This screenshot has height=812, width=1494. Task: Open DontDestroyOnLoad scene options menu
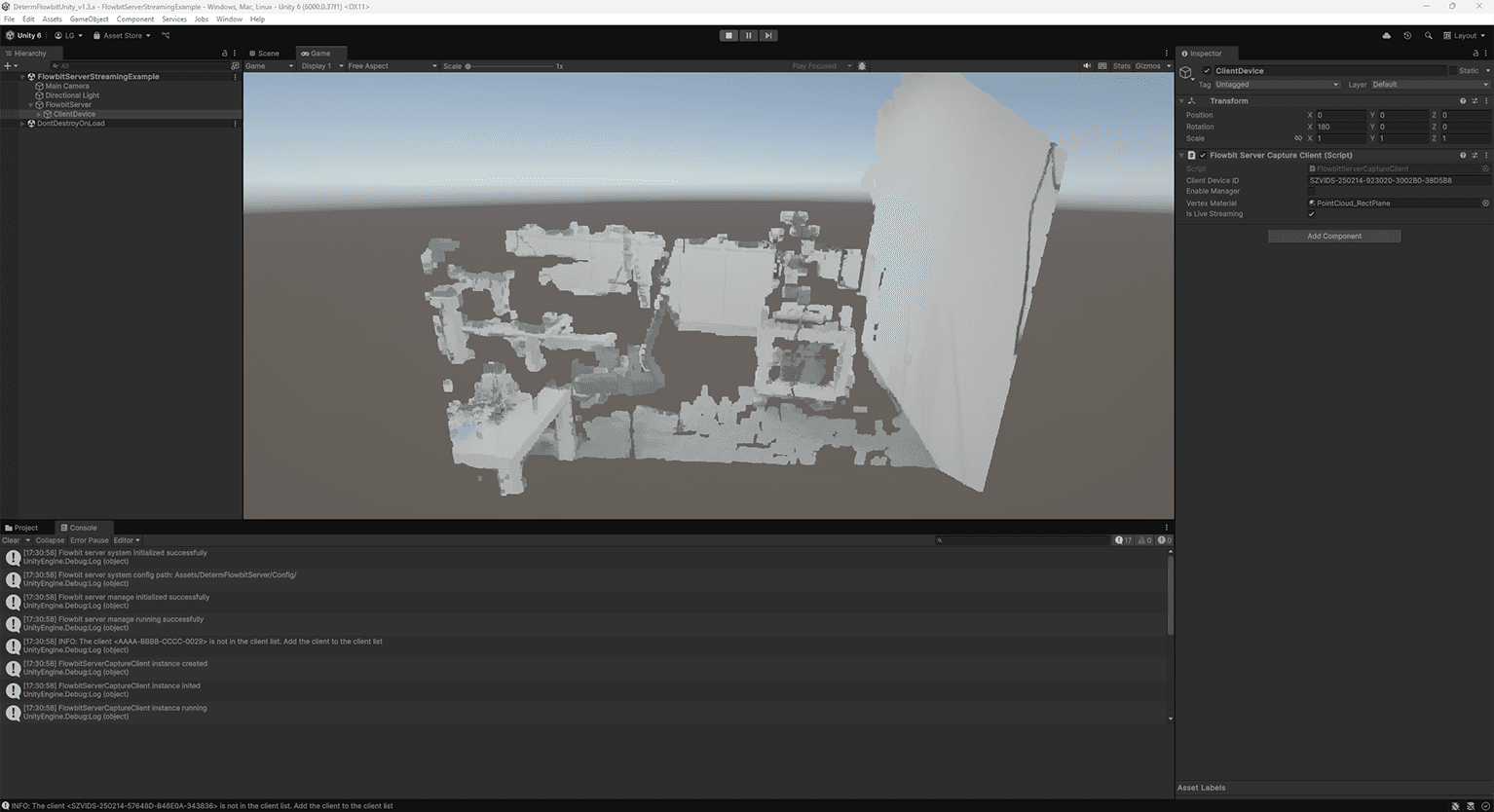(235, 124)
